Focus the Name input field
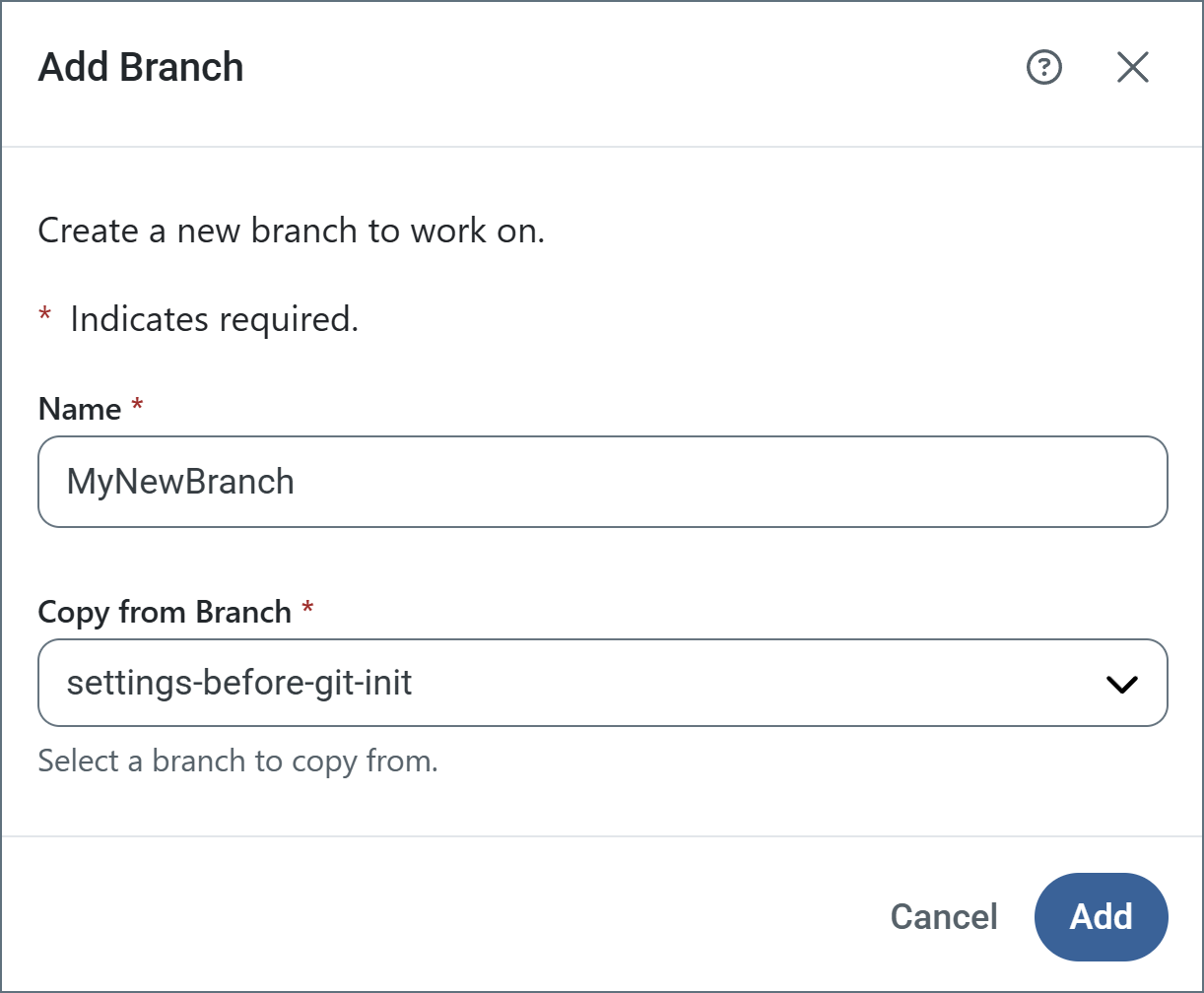The image size is (1204, 993). 602,482
